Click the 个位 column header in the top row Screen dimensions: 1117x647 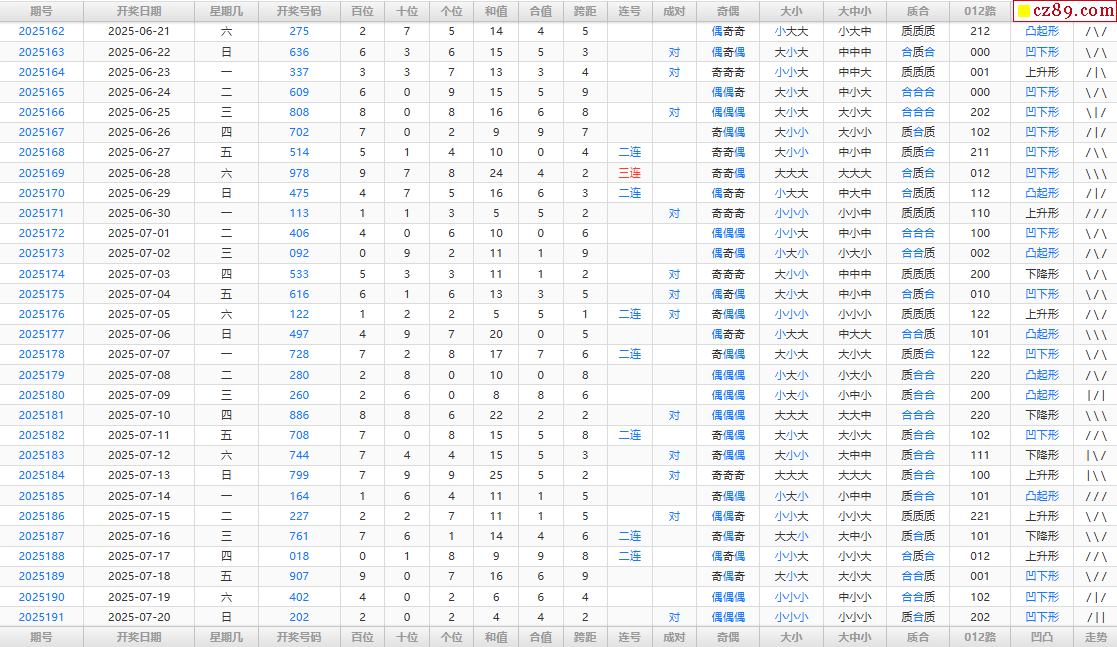(452, 11)
